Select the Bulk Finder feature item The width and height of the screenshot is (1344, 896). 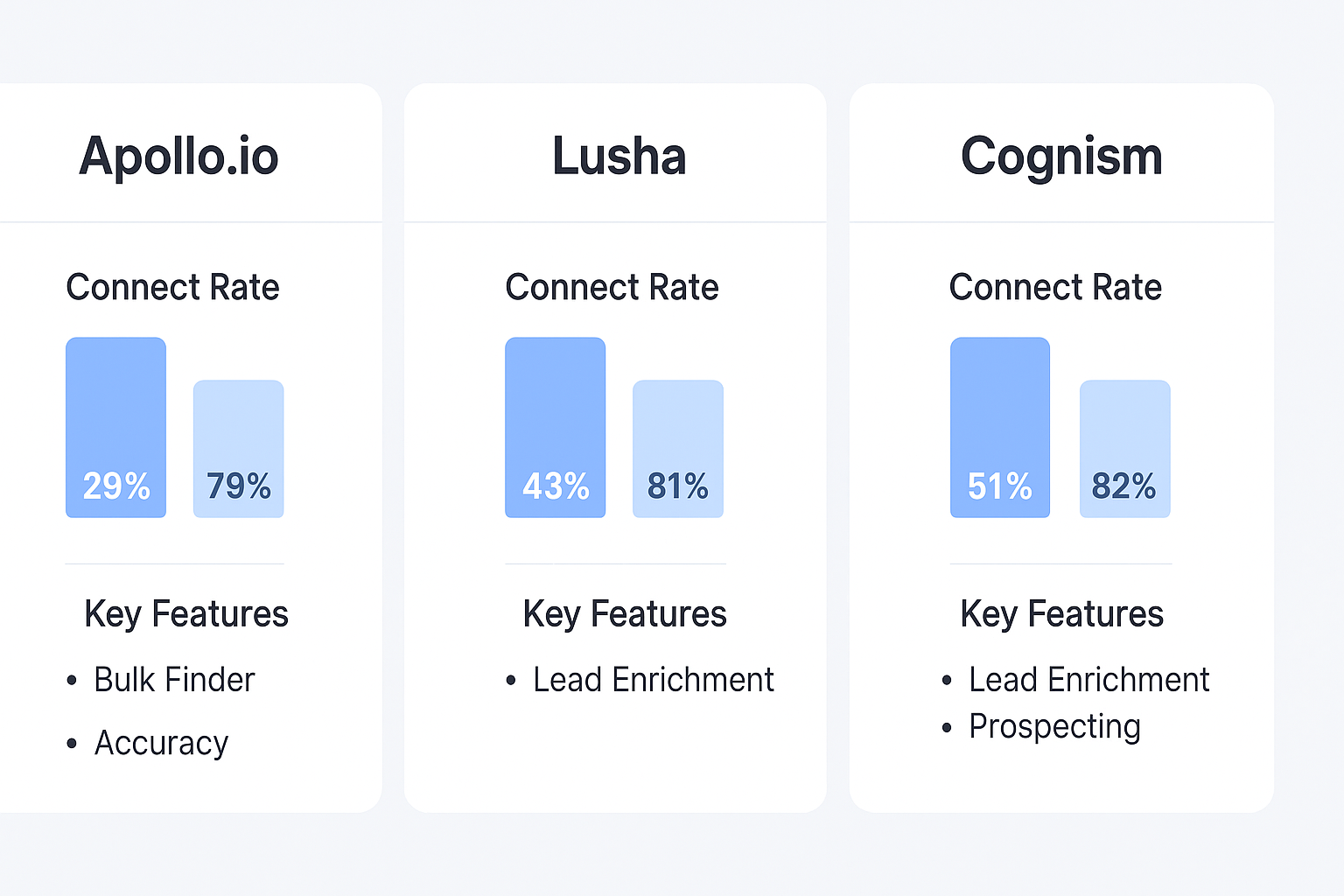174,680
